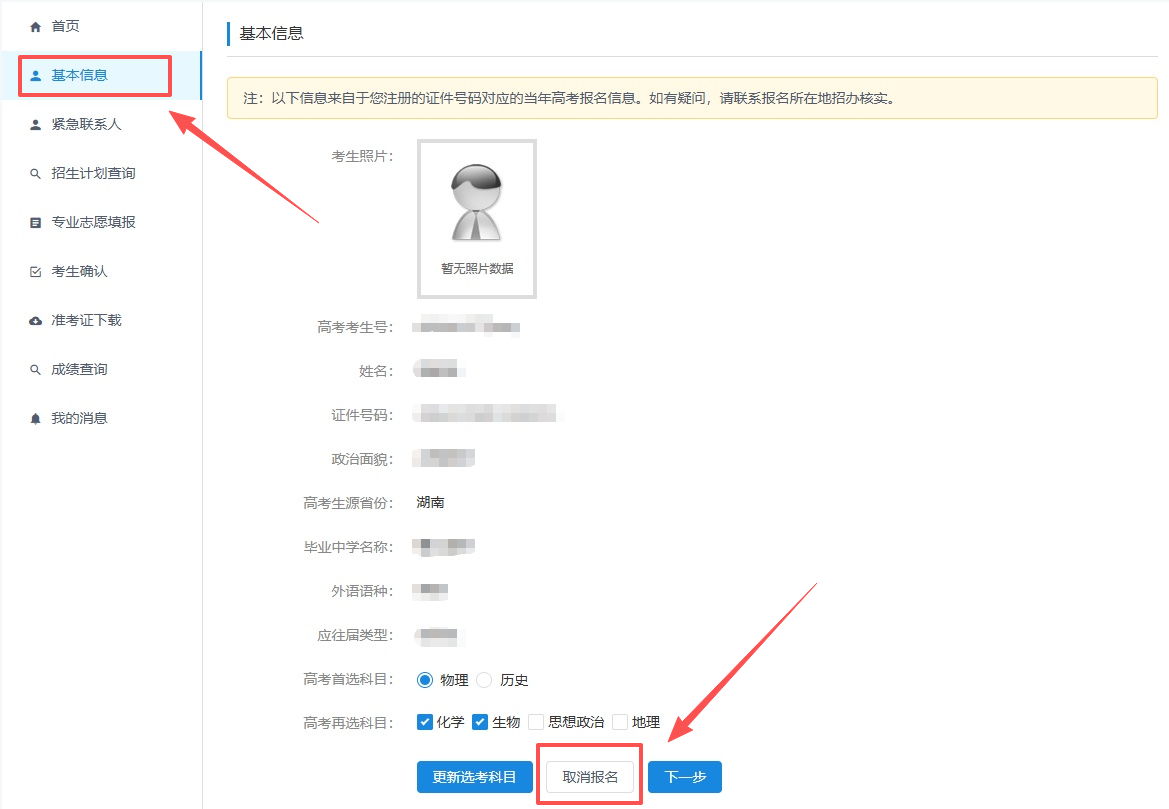
Task: Uncheck the 生物 checkbox
Action: (x=480, y=722)
